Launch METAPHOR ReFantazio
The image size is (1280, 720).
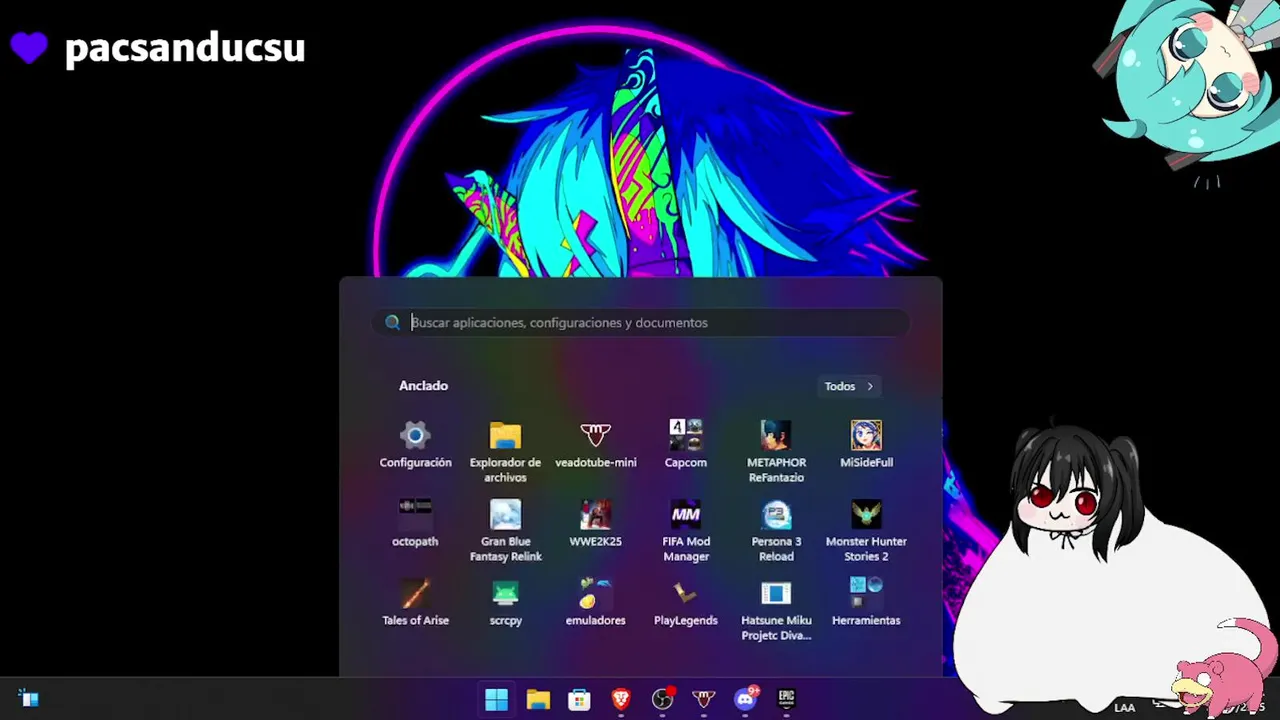pos(776,451)
